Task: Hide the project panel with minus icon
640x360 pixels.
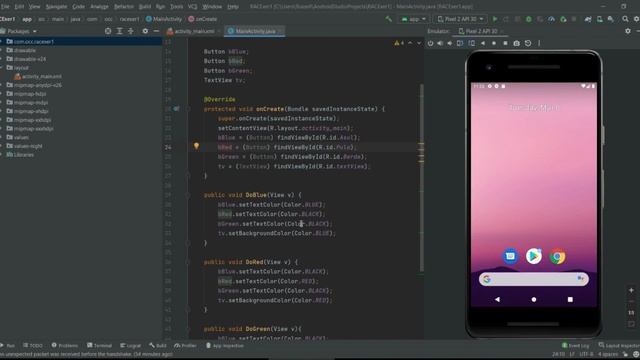Action: click(x=156, y=31)
